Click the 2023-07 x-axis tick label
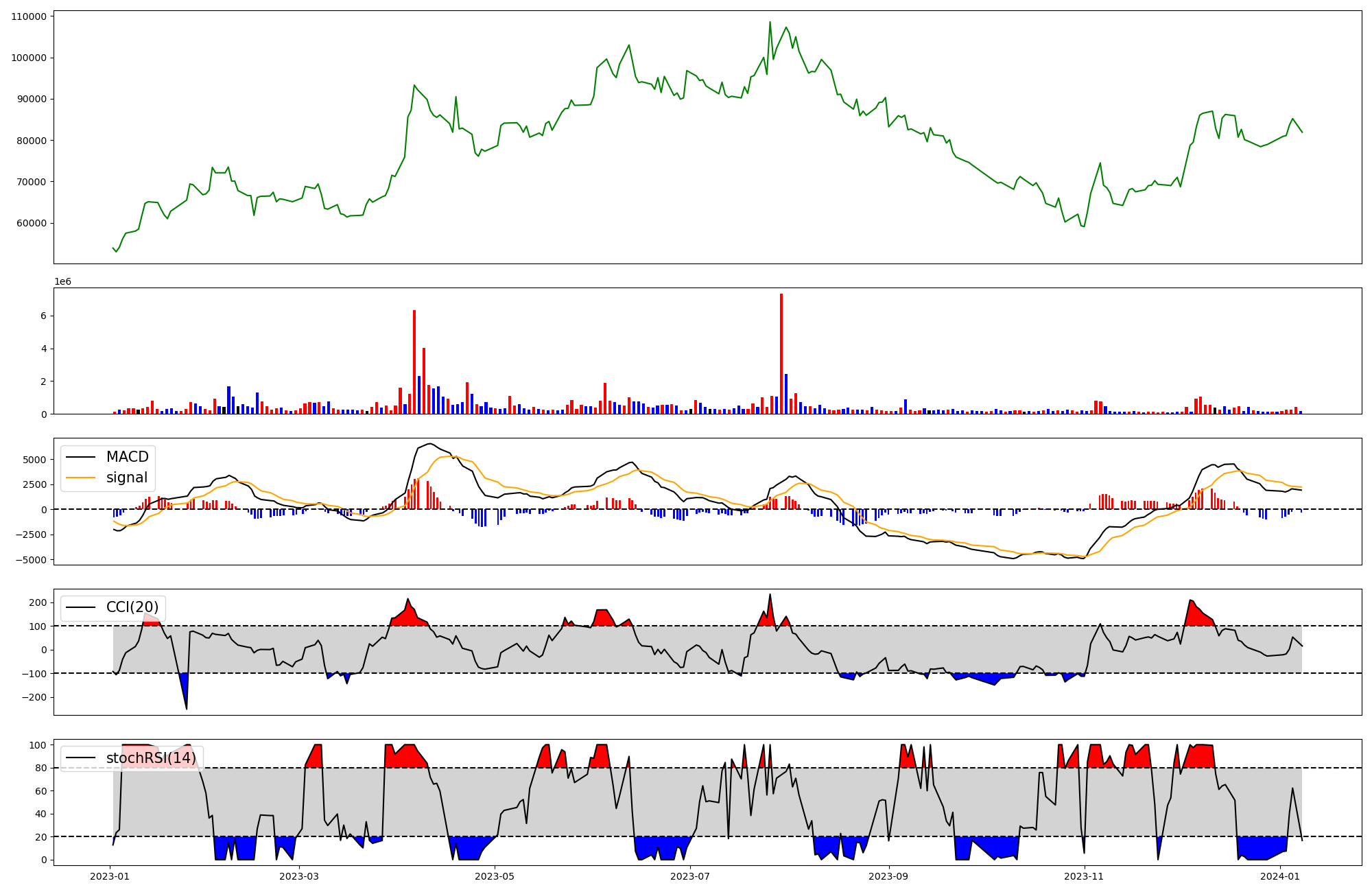Screen dimensions: 1372x892 coord(690,876)
